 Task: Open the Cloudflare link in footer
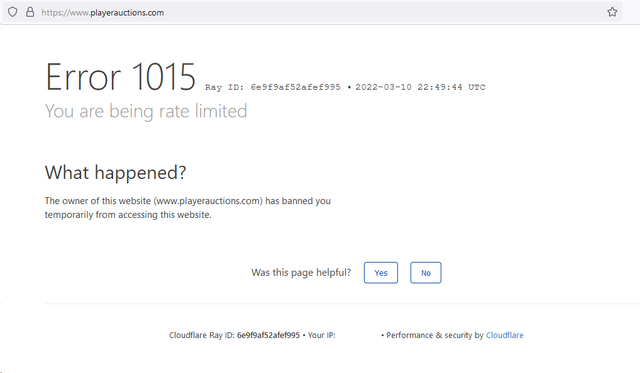click(504, 335)
